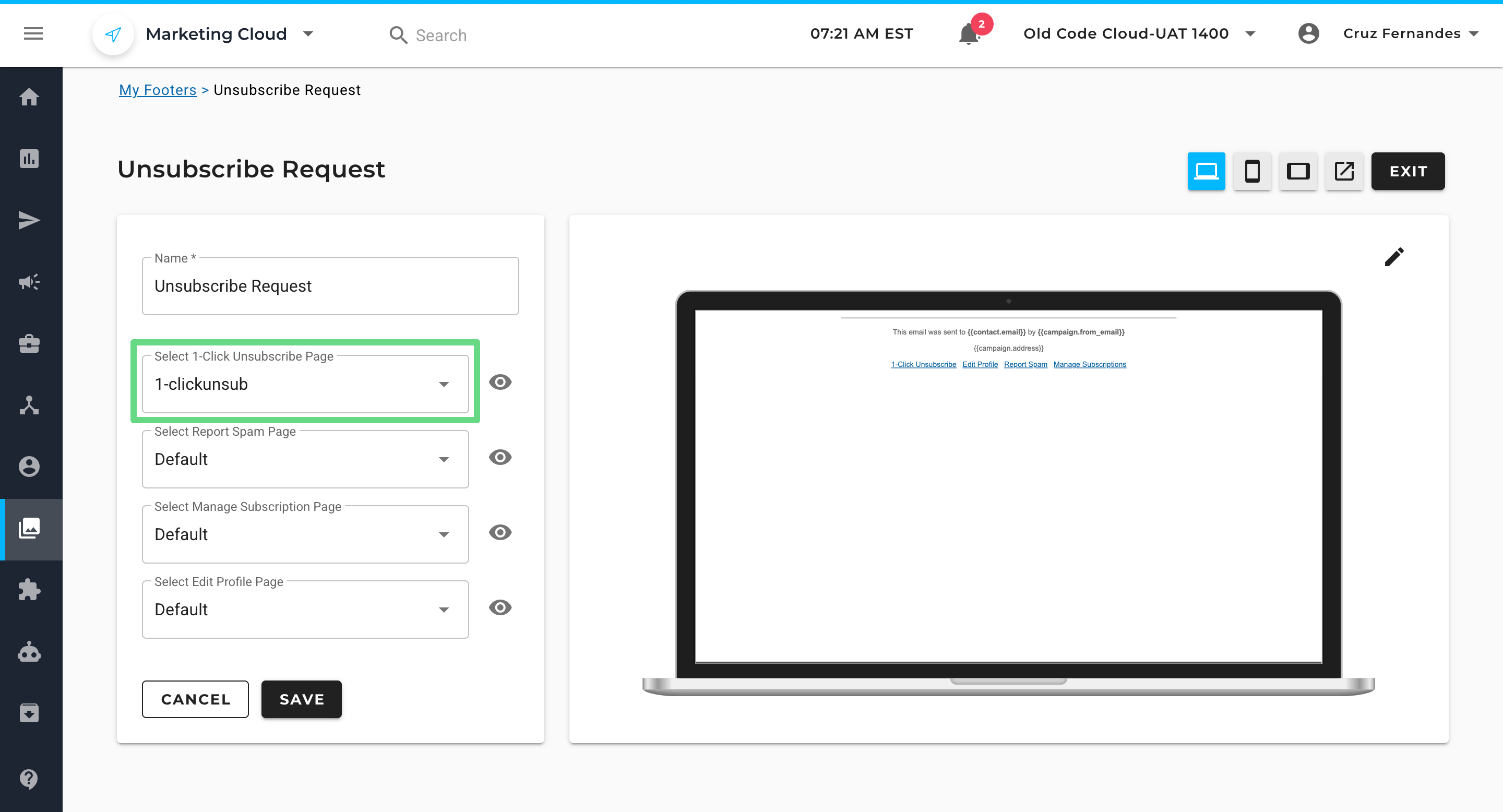Preview the Report Spam page with eye icon
The height and width of the screenshot is (812, 1503).
pos(500,457)
